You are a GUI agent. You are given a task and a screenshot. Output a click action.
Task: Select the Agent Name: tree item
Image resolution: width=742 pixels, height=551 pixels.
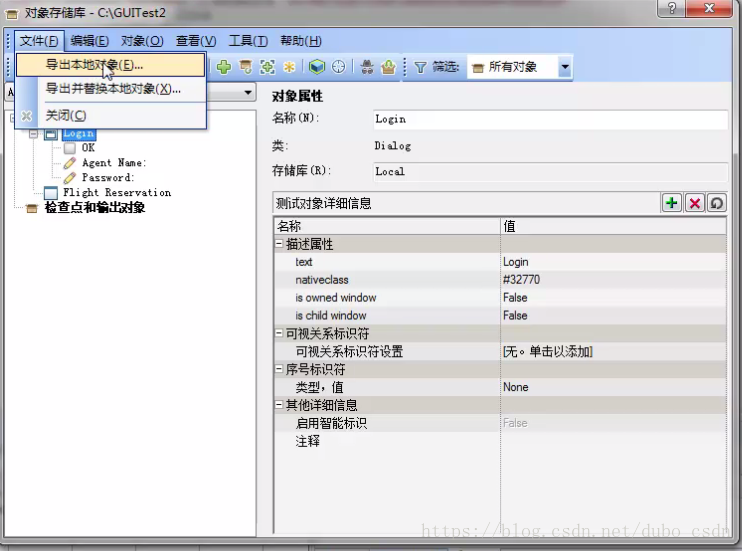point(114,163)
